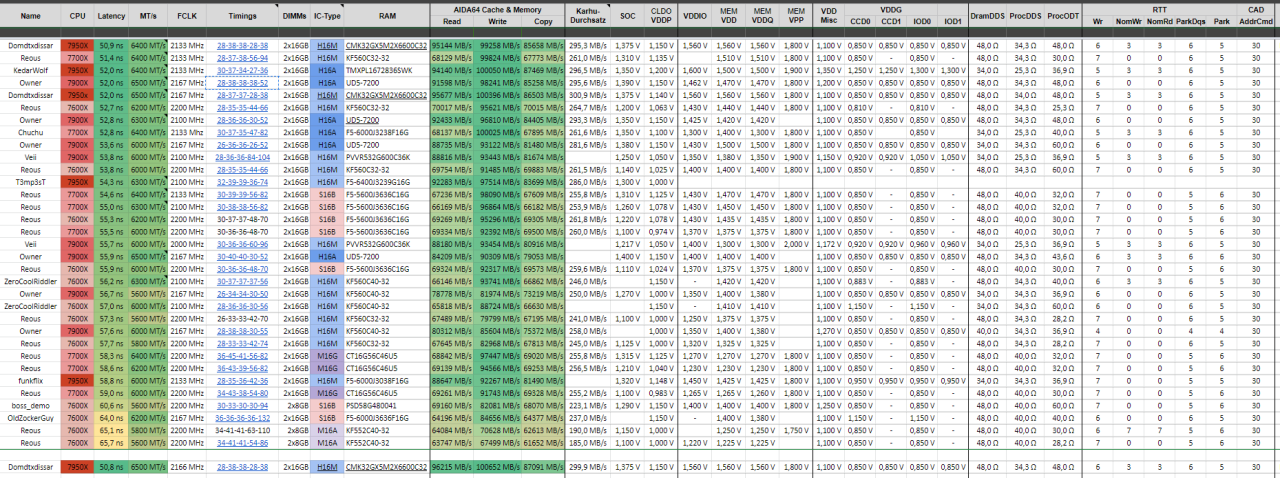1280x478 pixels.
Task: Select the ProcODT column header
Action: (1062, 17)
